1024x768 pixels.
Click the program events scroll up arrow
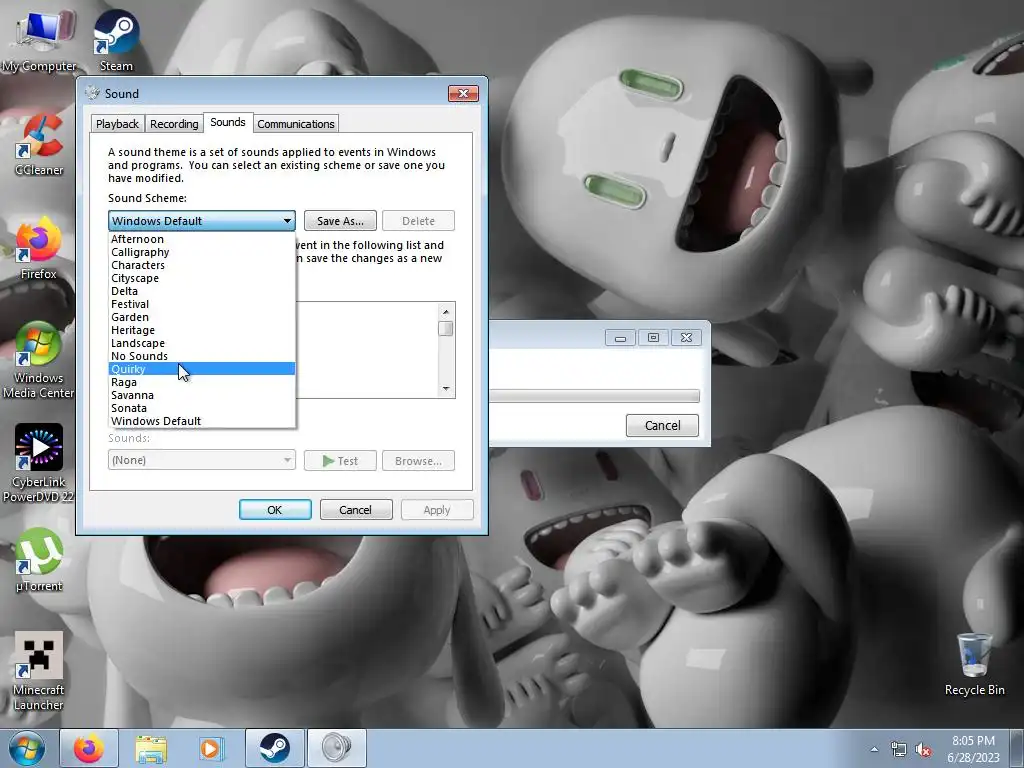446,312
